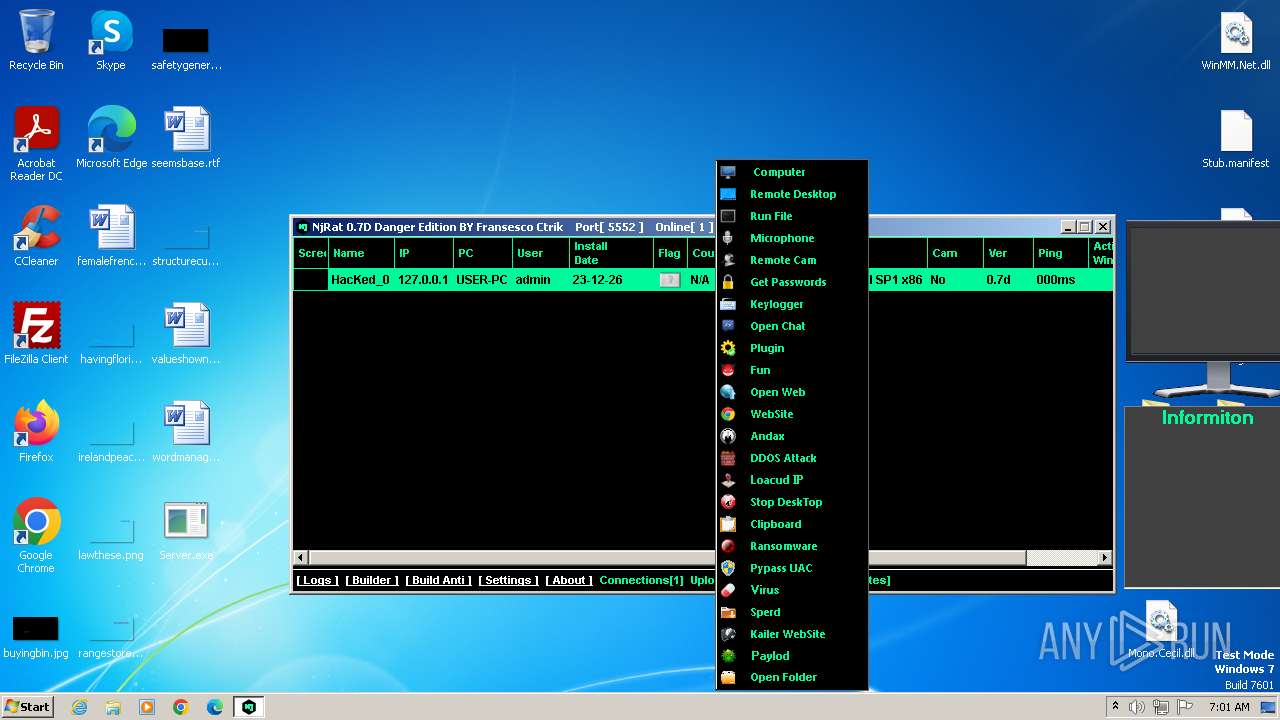Click the Clipboard icon in the menu
The height and width of the screenshot is (720, 1280).
(728, 524)
